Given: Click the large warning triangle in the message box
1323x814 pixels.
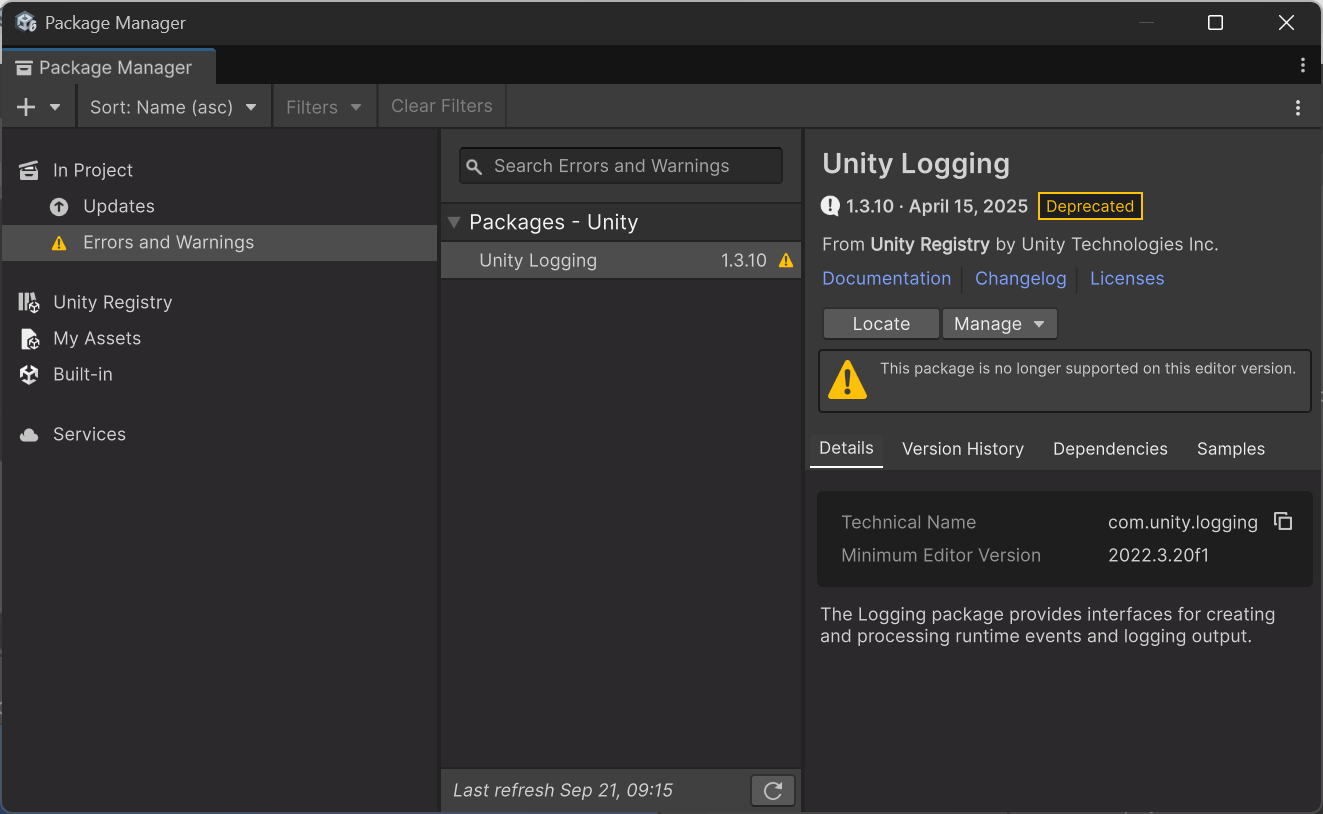Looking at the screenshot, I should click(848, 380).
